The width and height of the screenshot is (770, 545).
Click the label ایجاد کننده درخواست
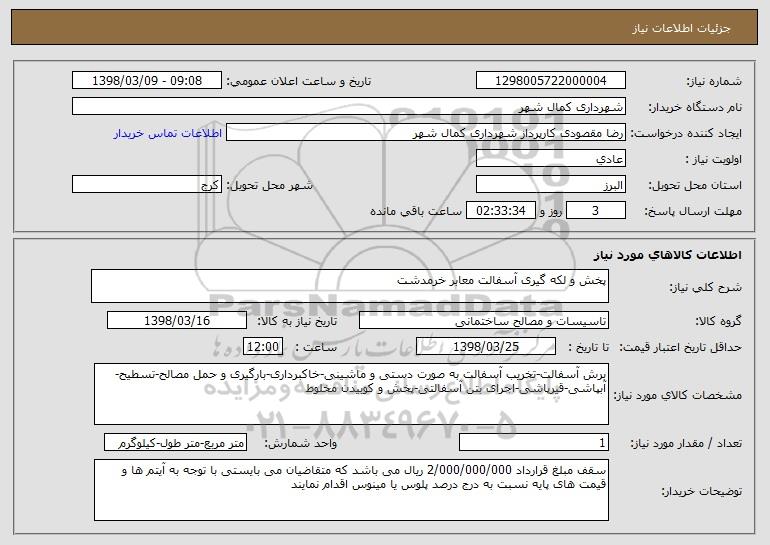tap(686, 134)
